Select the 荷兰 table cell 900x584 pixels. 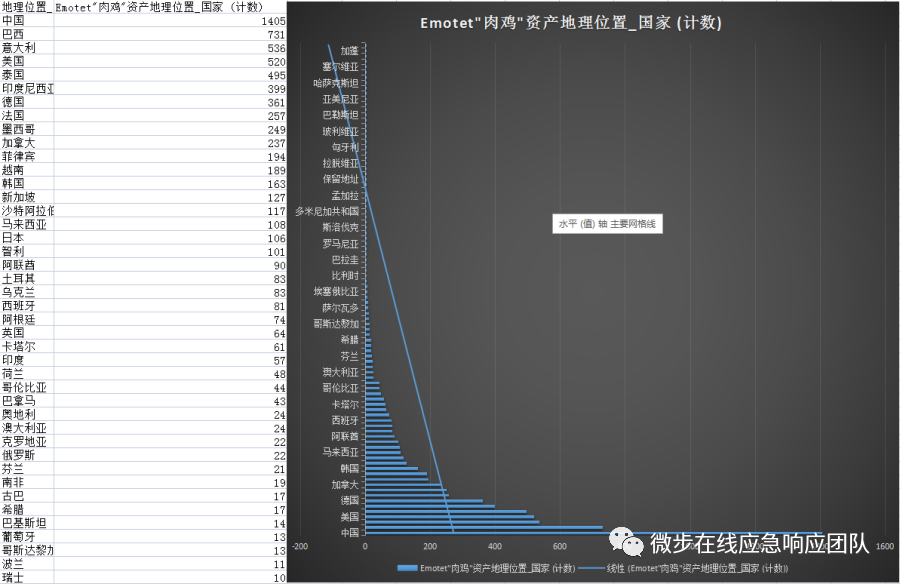(x=27, y=374)
